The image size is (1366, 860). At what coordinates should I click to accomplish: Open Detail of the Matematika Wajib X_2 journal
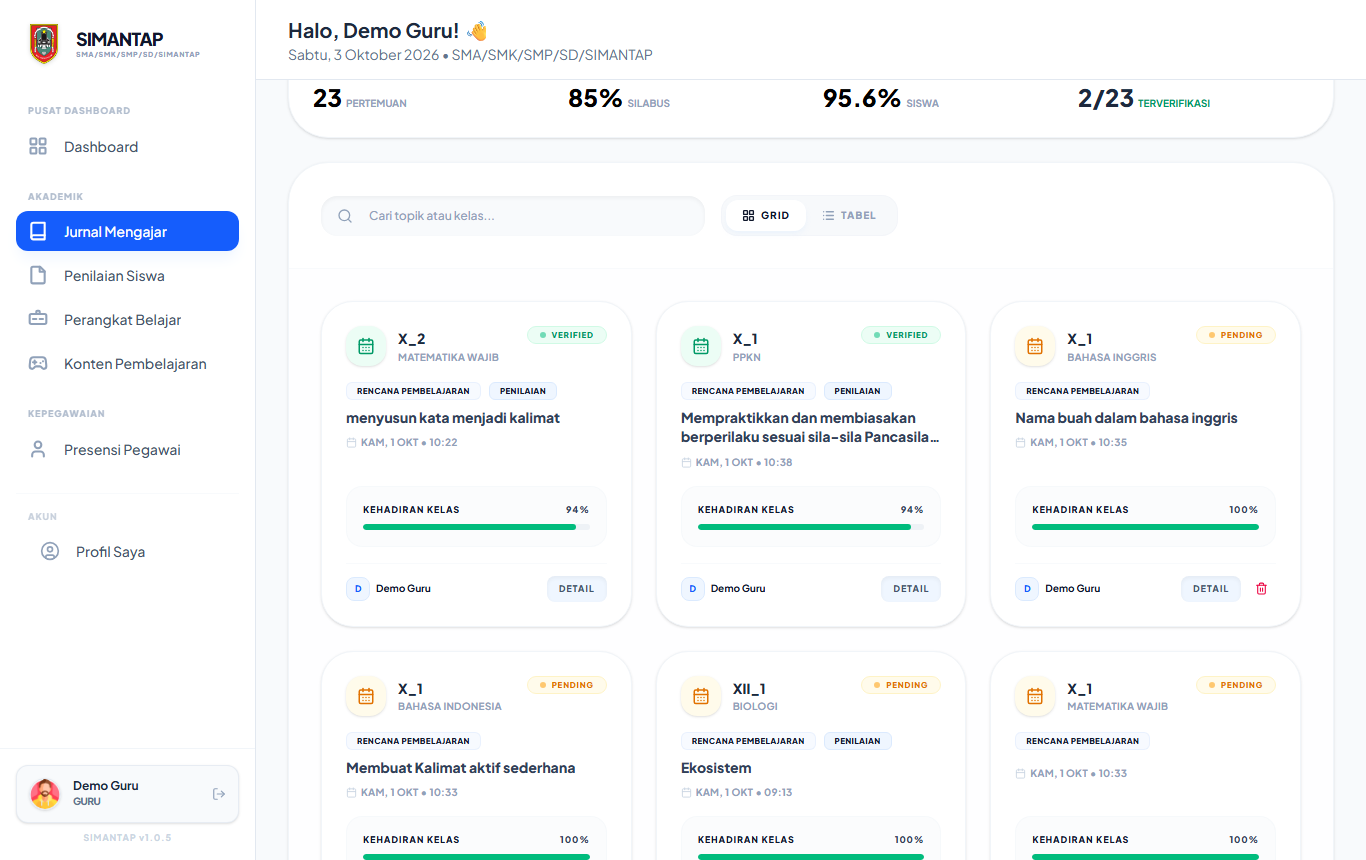(x=577, y=589)
